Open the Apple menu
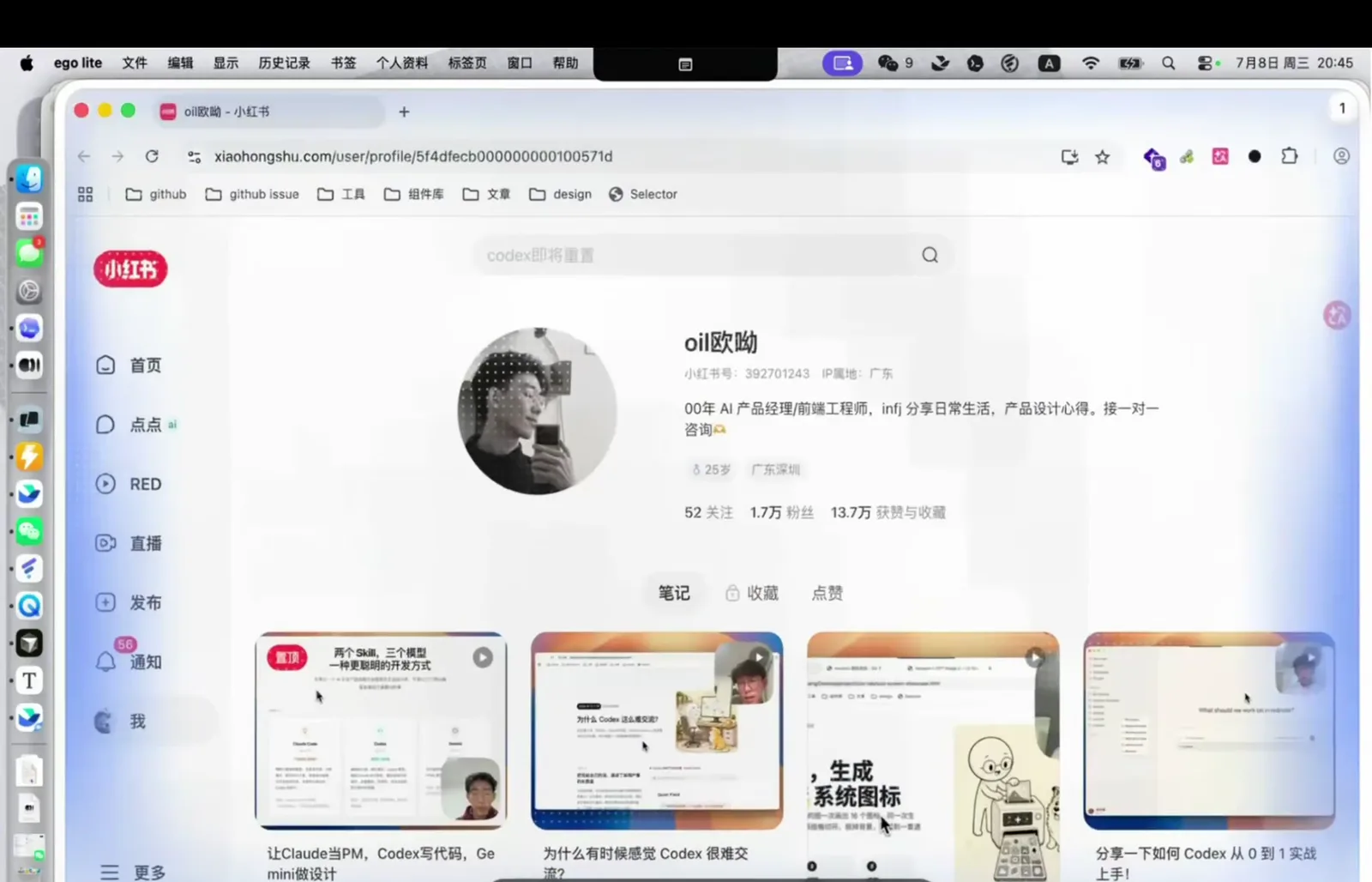Viewport: 1372px width, 882px height. point(27,63)
